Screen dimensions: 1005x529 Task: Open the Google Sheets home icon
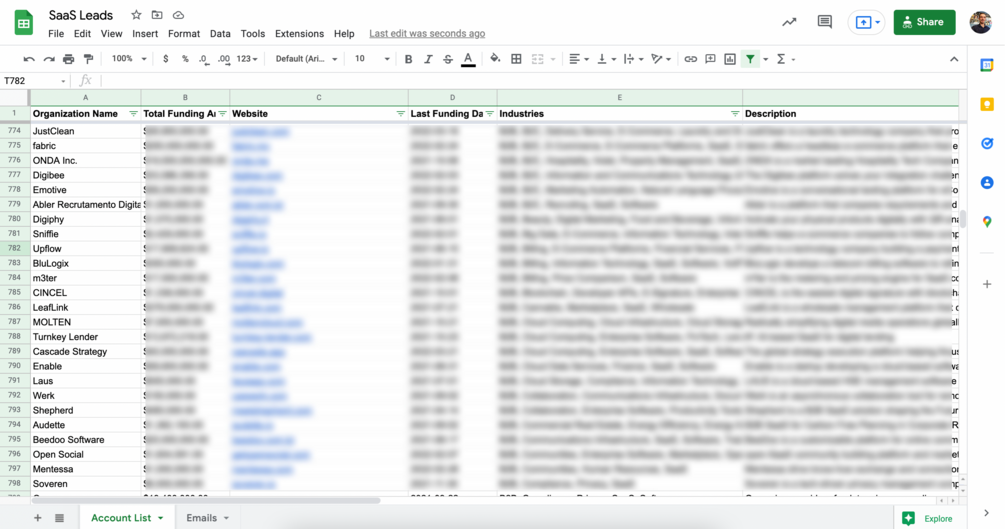(24, 22)
